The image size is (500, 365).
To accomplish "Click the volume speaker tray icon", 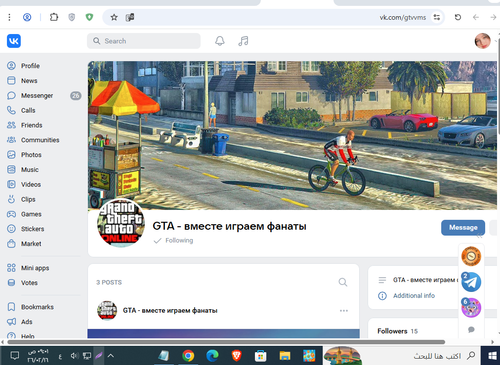I will tap(74, 356).
